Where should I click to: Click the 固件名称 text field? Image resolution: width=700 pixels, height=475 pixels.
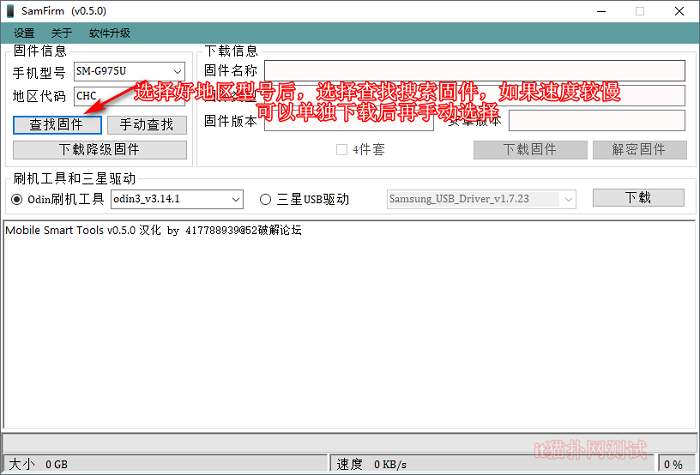point(475,71)
